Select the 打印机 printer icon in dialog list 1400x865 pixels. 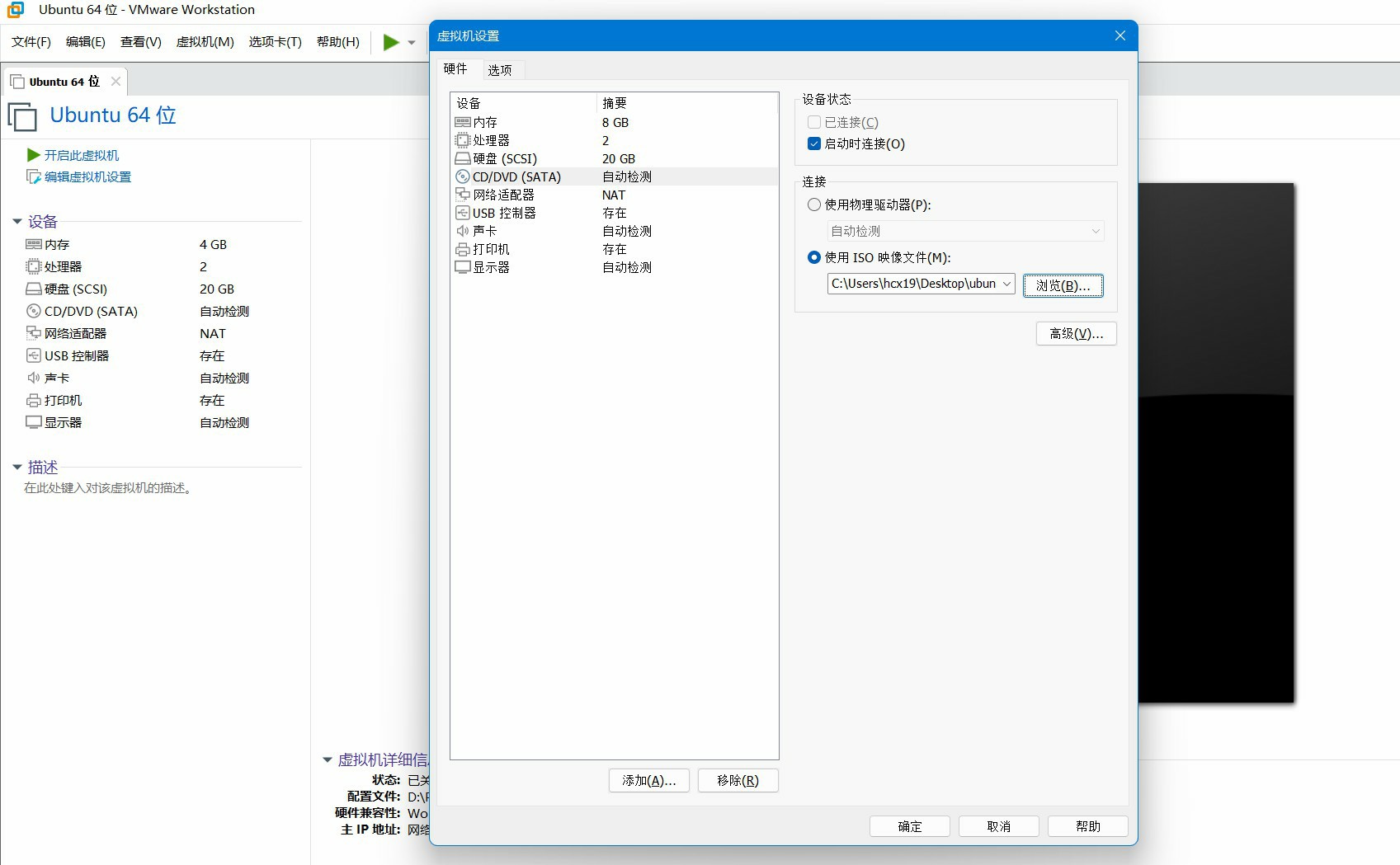point(463,249)
